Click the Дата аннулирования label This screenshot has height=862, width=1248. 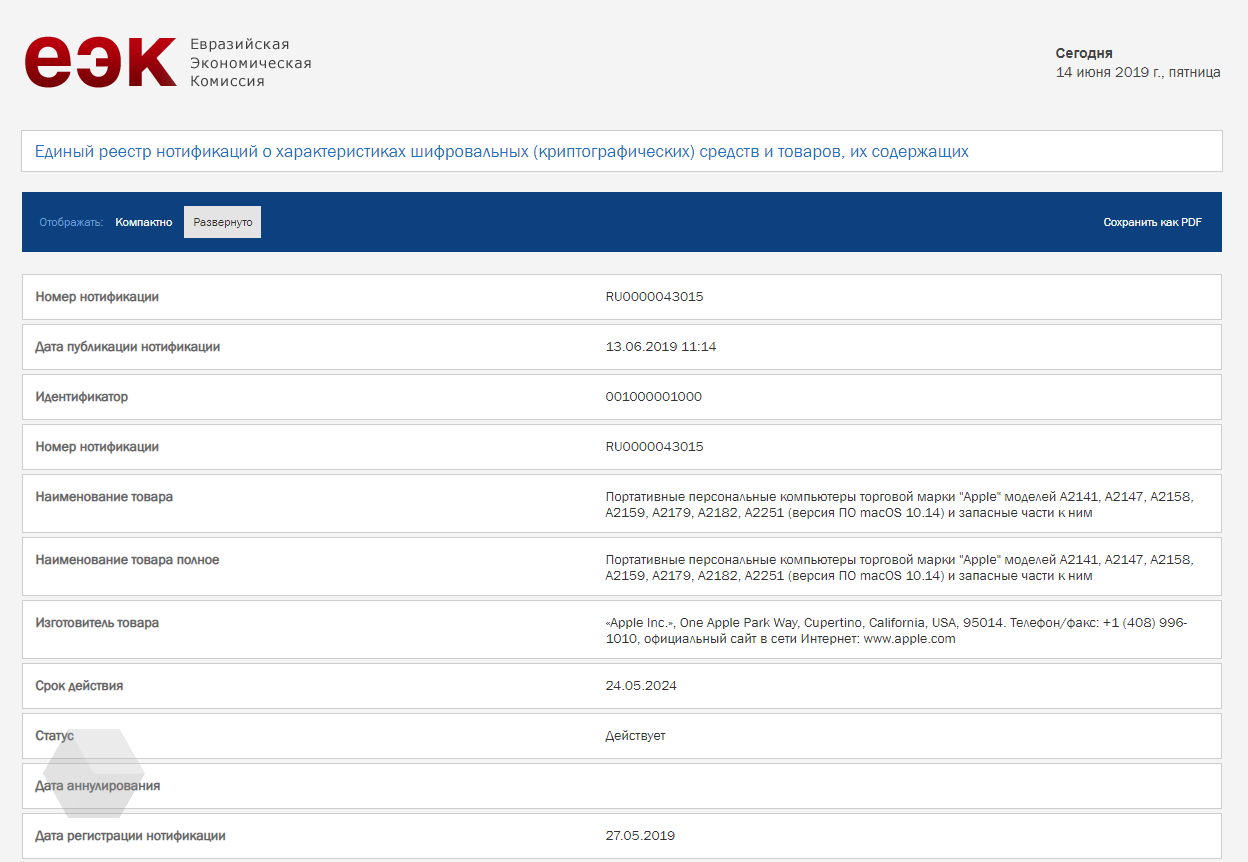98,786
